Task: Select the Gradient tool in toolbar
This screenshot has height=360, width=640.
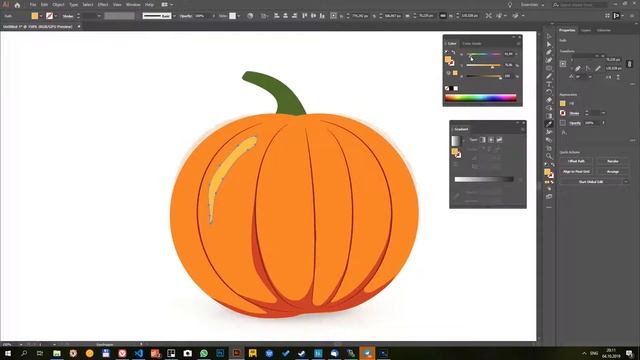Action: point(549,116)
